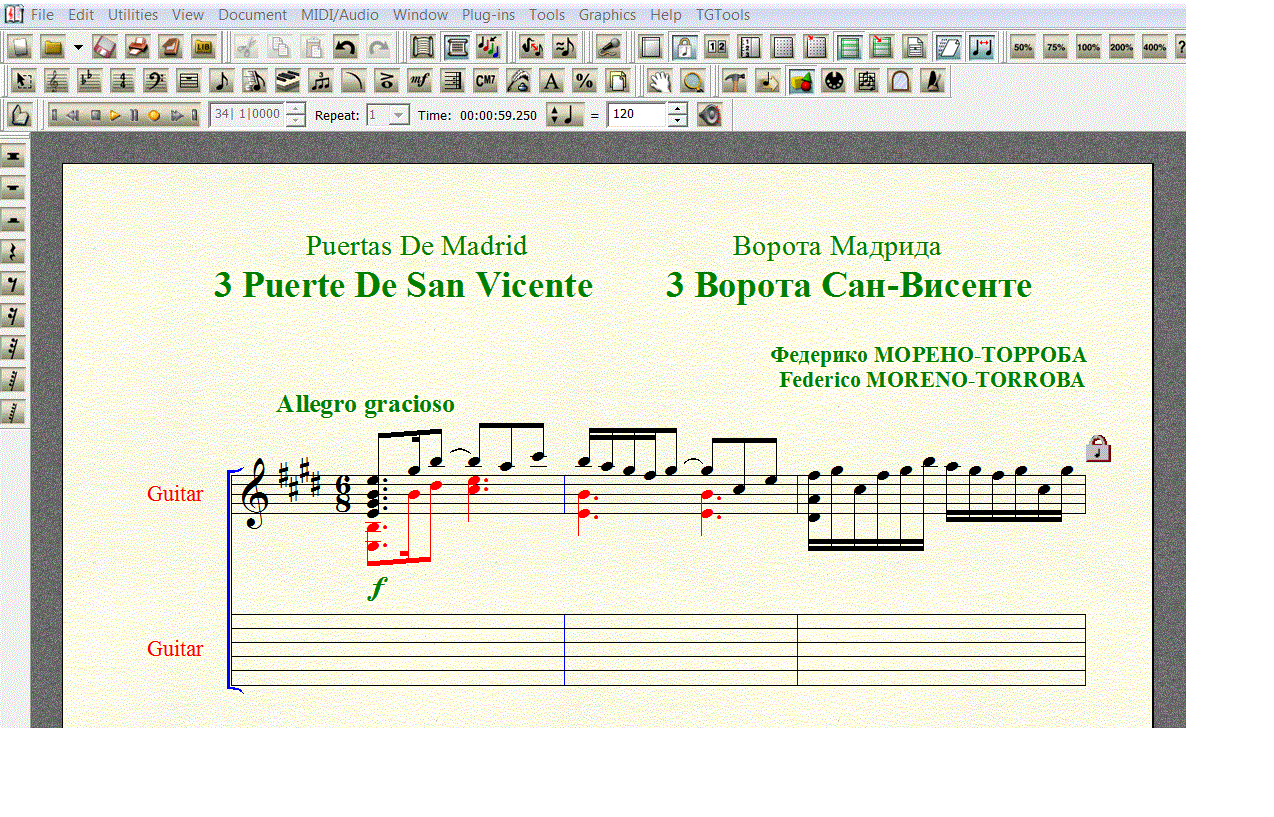Select the Repeat tool
Image resolution: width=1274 pixels, height=817 pixels.
point(452,80)
